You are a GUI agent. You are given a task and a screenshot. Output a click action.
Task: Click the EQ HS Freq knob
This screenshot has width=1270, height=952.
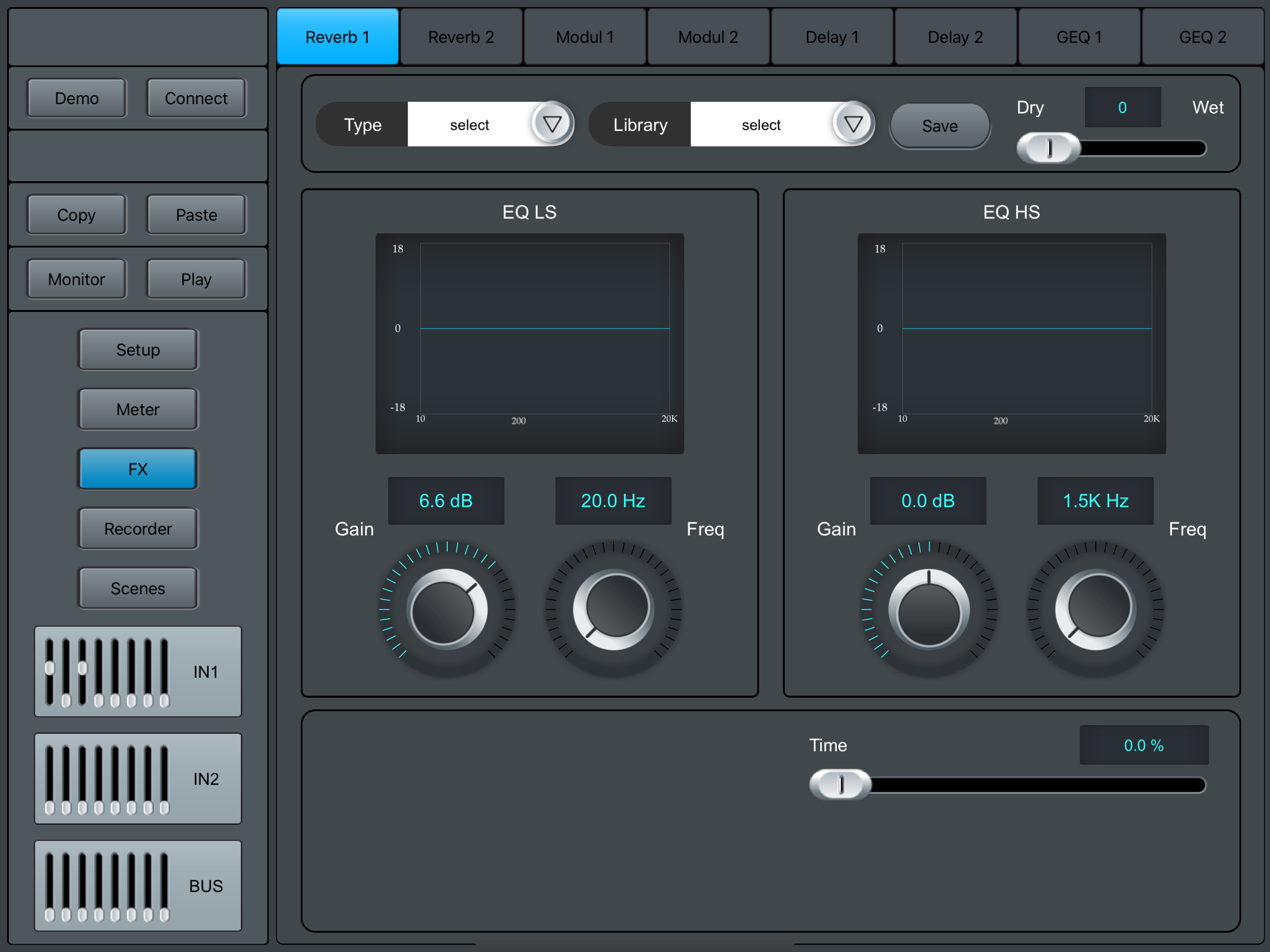click(x=1096, y=610)
